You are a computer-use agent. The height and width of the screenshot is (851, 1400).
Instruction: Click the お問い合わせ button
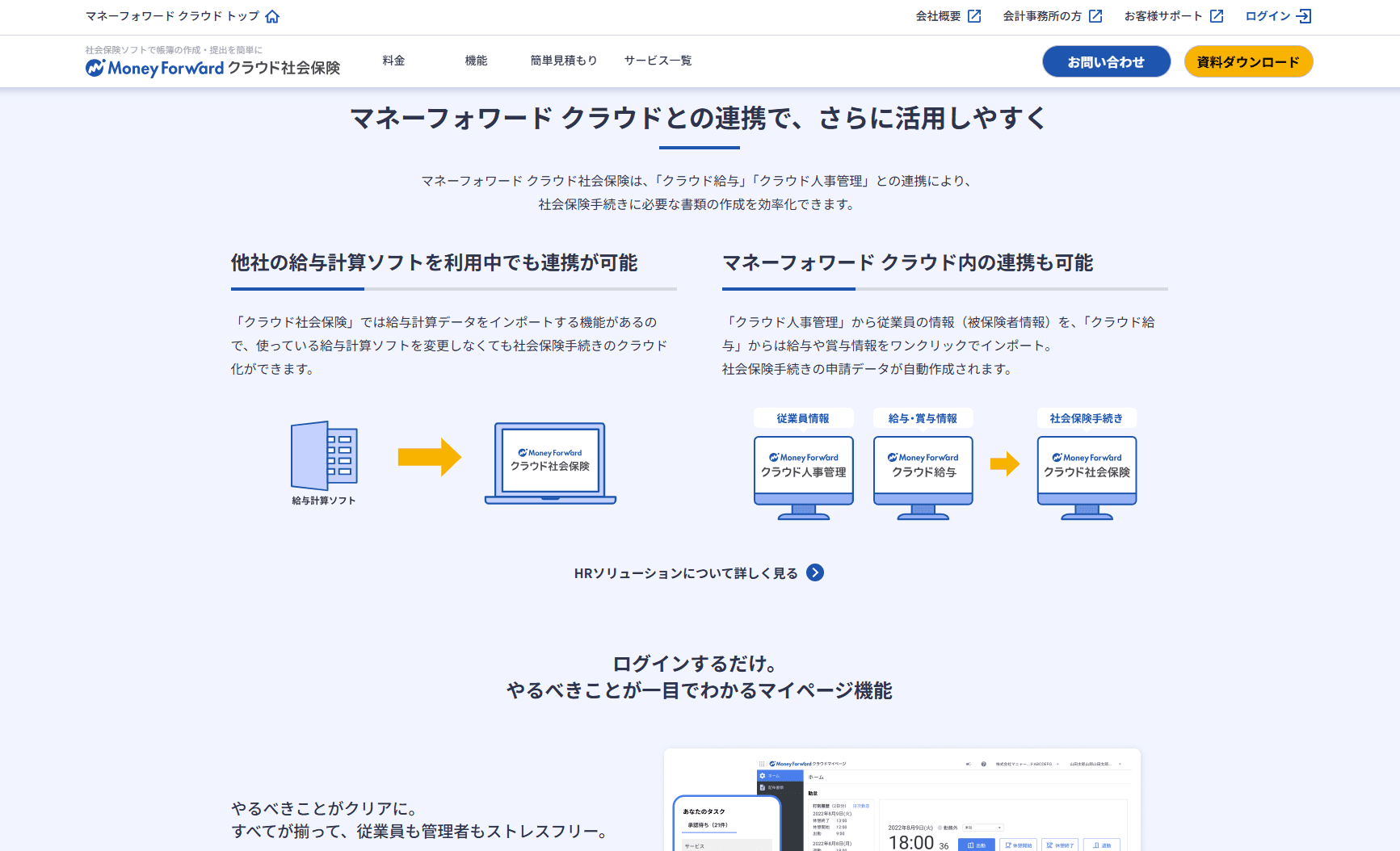tap(1106, 61)
